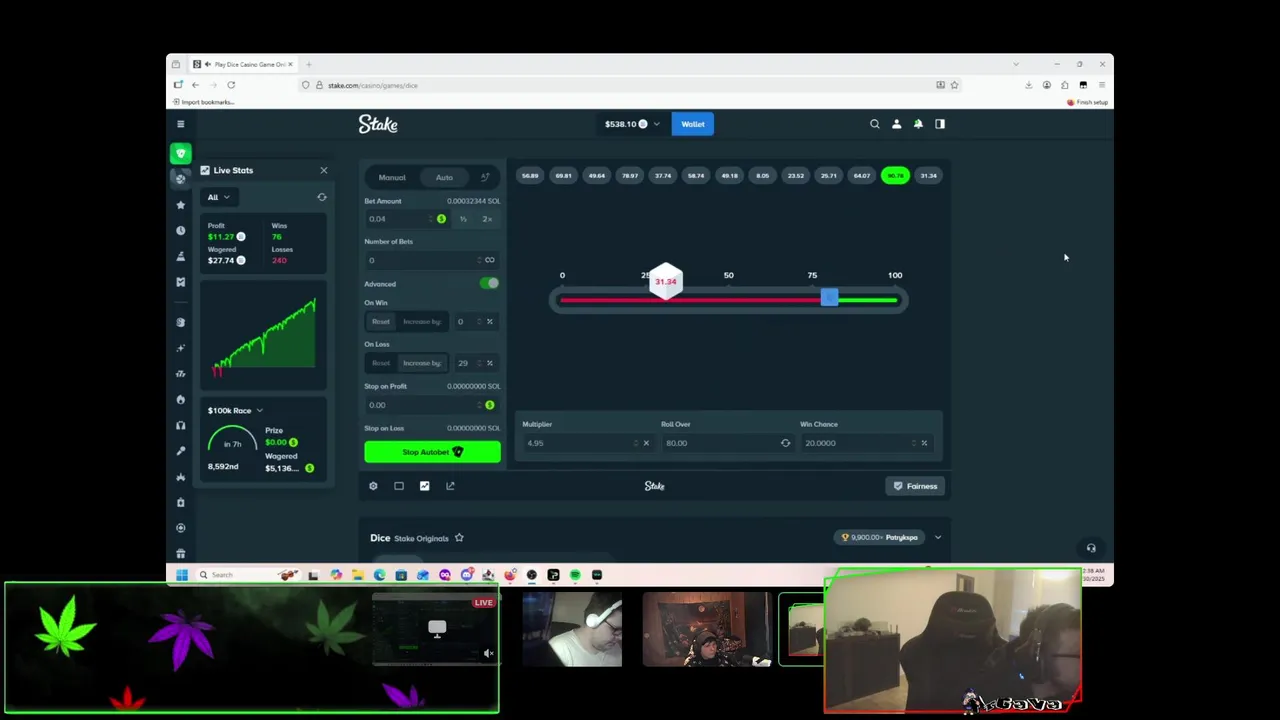Image resolution: width=1280 pixels, height=720 pixels.
Task: Bookmark this page star icon
Action: (x=954, y=85)
